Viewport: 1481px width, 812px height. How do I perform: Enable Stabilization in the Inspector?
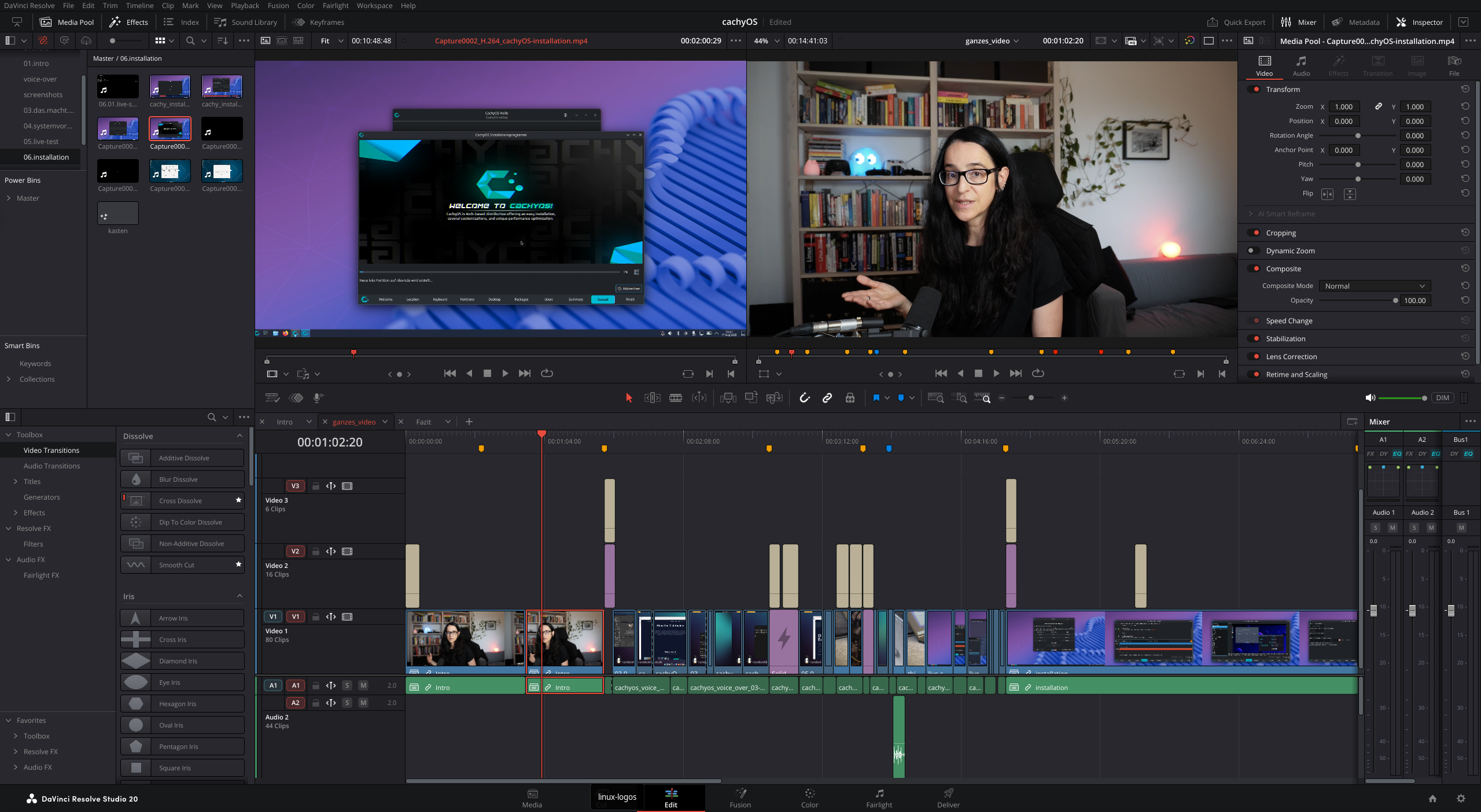click(x=1255, y=338)
